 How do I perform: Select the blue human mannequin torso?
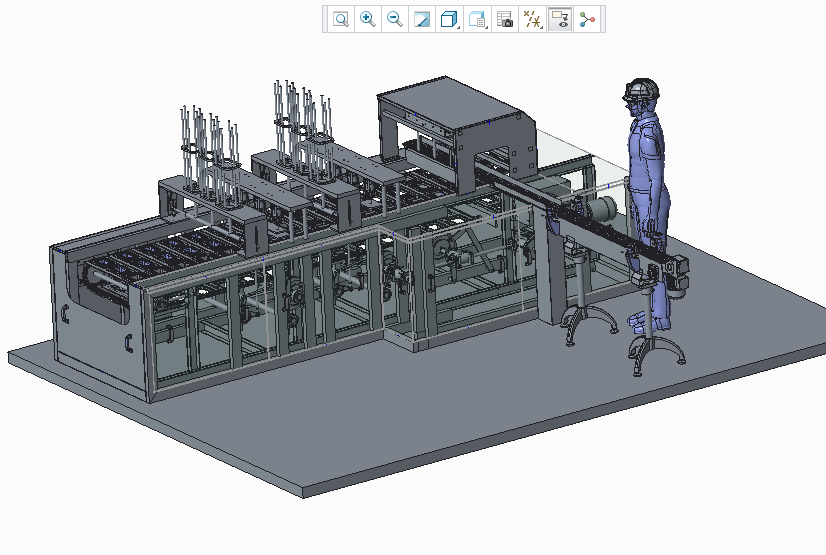point(645,150)
